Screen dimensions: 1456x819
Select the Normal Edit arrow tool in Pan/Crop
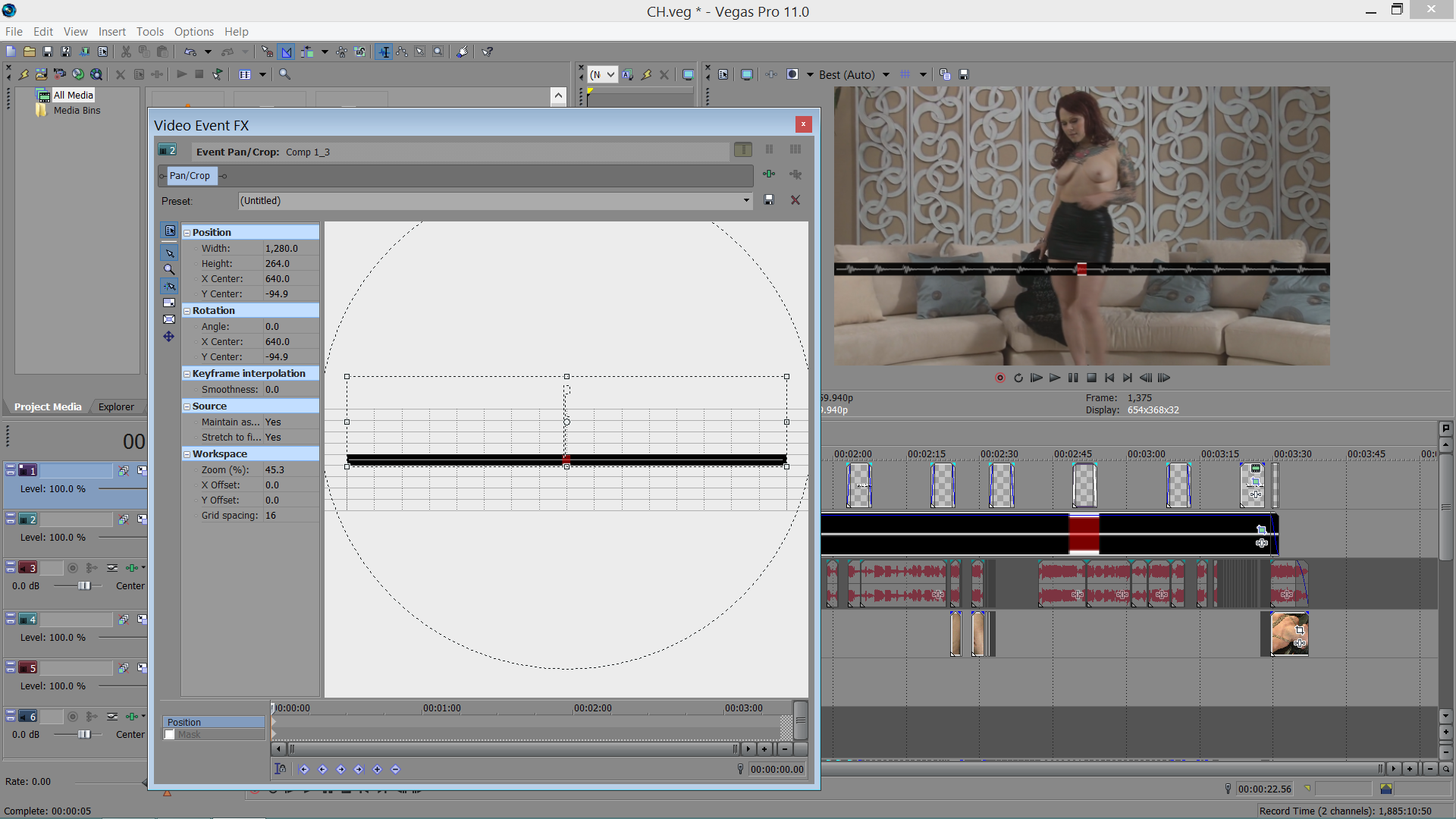click(x=169, y=253)
